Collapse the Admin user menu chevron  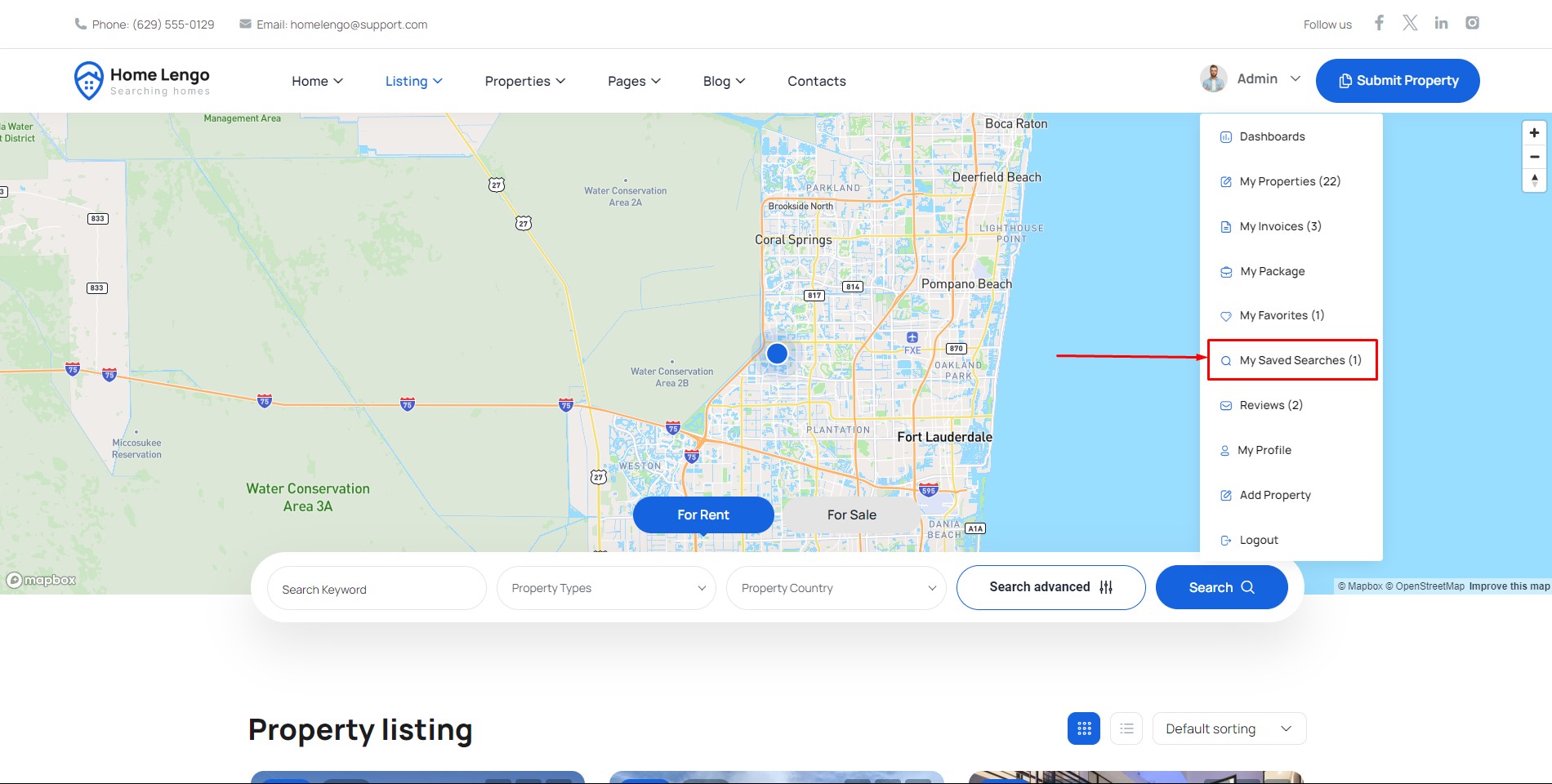(1296, 79)
